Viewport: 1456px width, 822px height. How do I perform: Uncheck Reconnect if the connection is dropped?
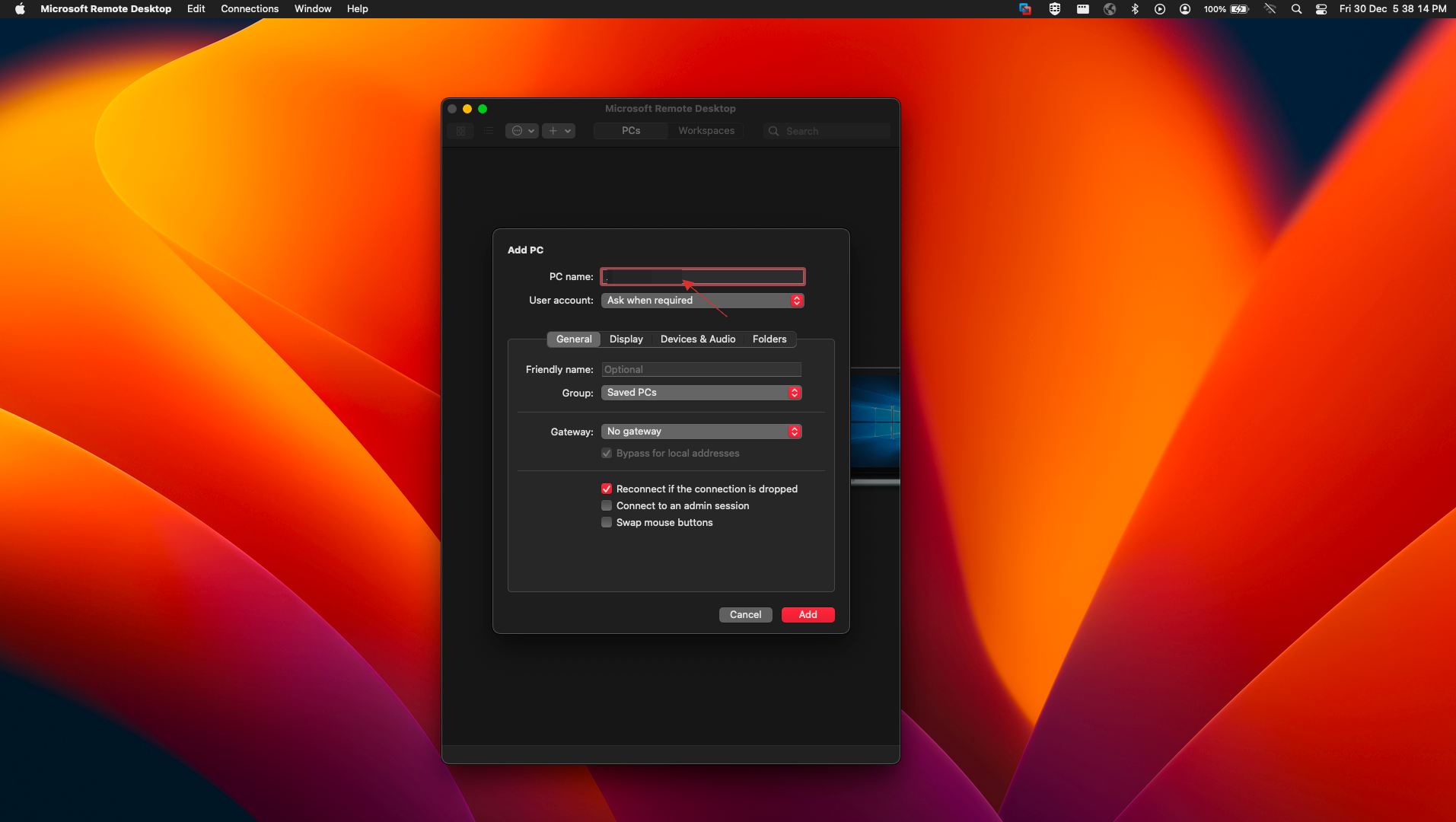[607, 489]
